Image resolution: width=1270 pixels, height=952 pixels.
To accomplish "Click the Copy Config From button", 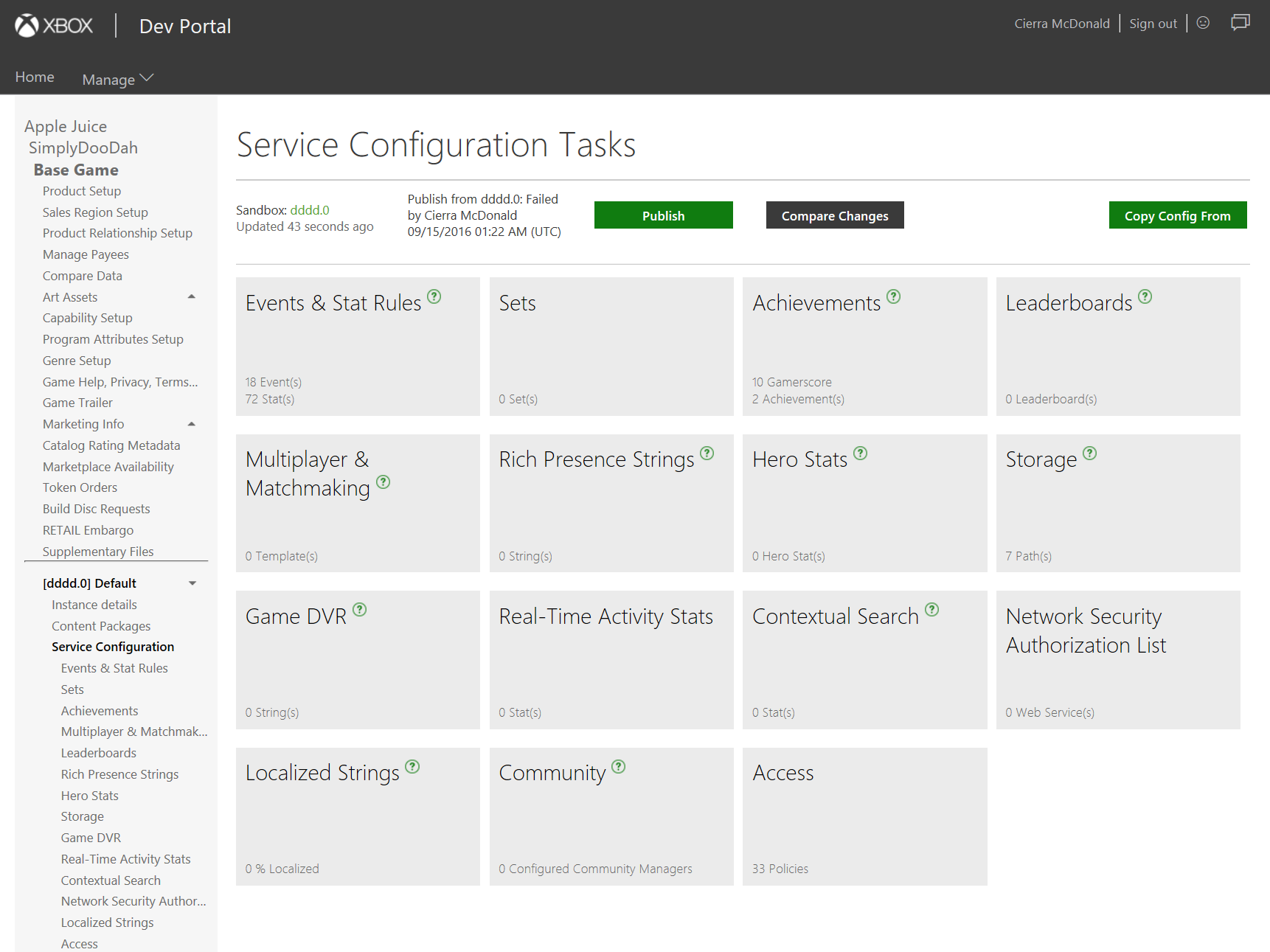I will [1178, 215].
